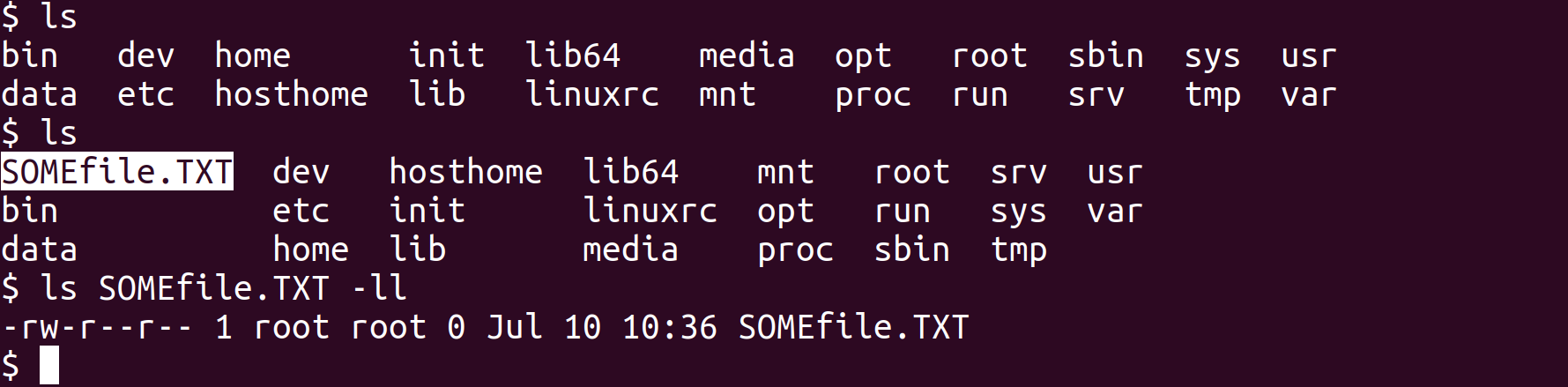
Task: Click hosthome in the first two-row listing
Action: tap(291, 94)
